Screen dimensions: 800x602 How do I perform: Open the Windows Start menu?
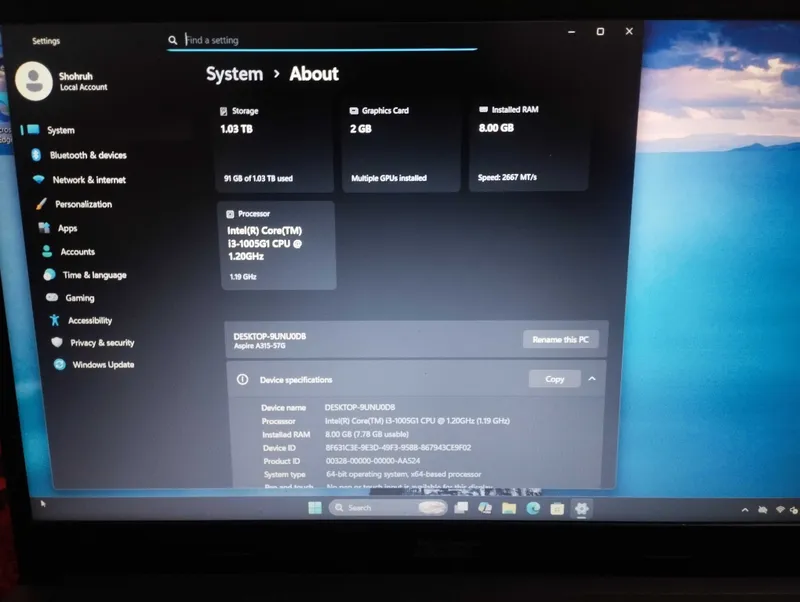click(315, 508)
